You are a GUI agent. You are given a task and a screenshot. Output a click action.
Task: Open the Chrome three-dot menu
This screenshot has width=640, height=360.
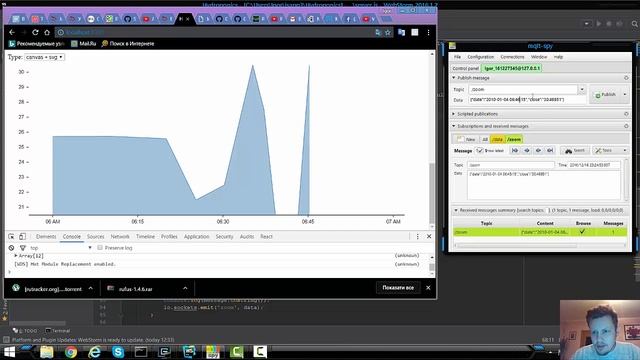click(x=428, y=32)
